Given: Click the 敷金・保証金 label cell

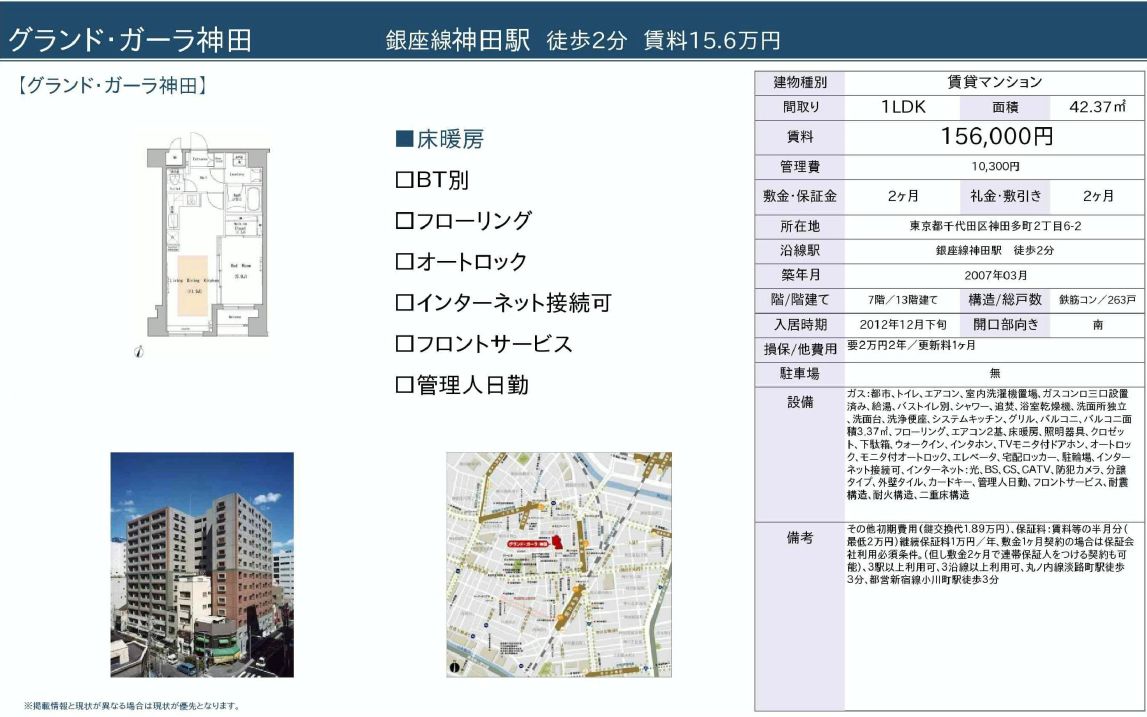Looking at the screenshot, I should [800, 196].
